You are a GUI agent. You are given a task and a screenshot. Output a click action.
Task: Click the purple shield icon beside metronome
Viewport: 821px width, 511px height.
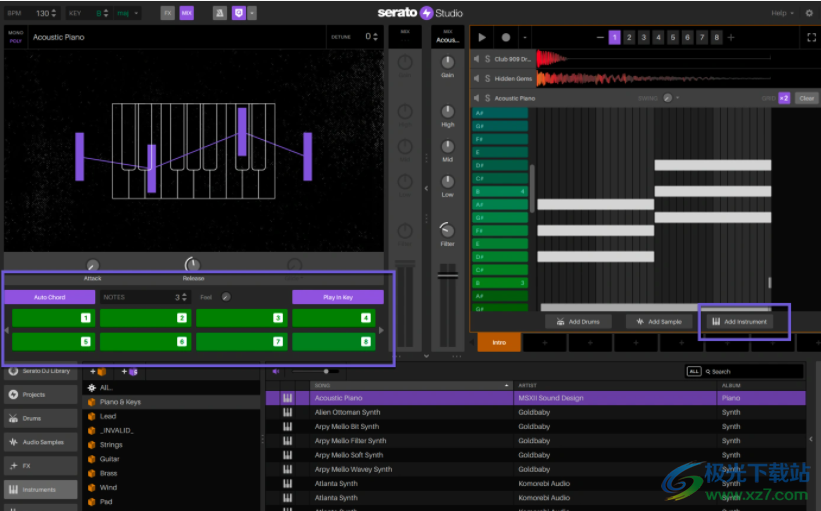tap(239, 13)
